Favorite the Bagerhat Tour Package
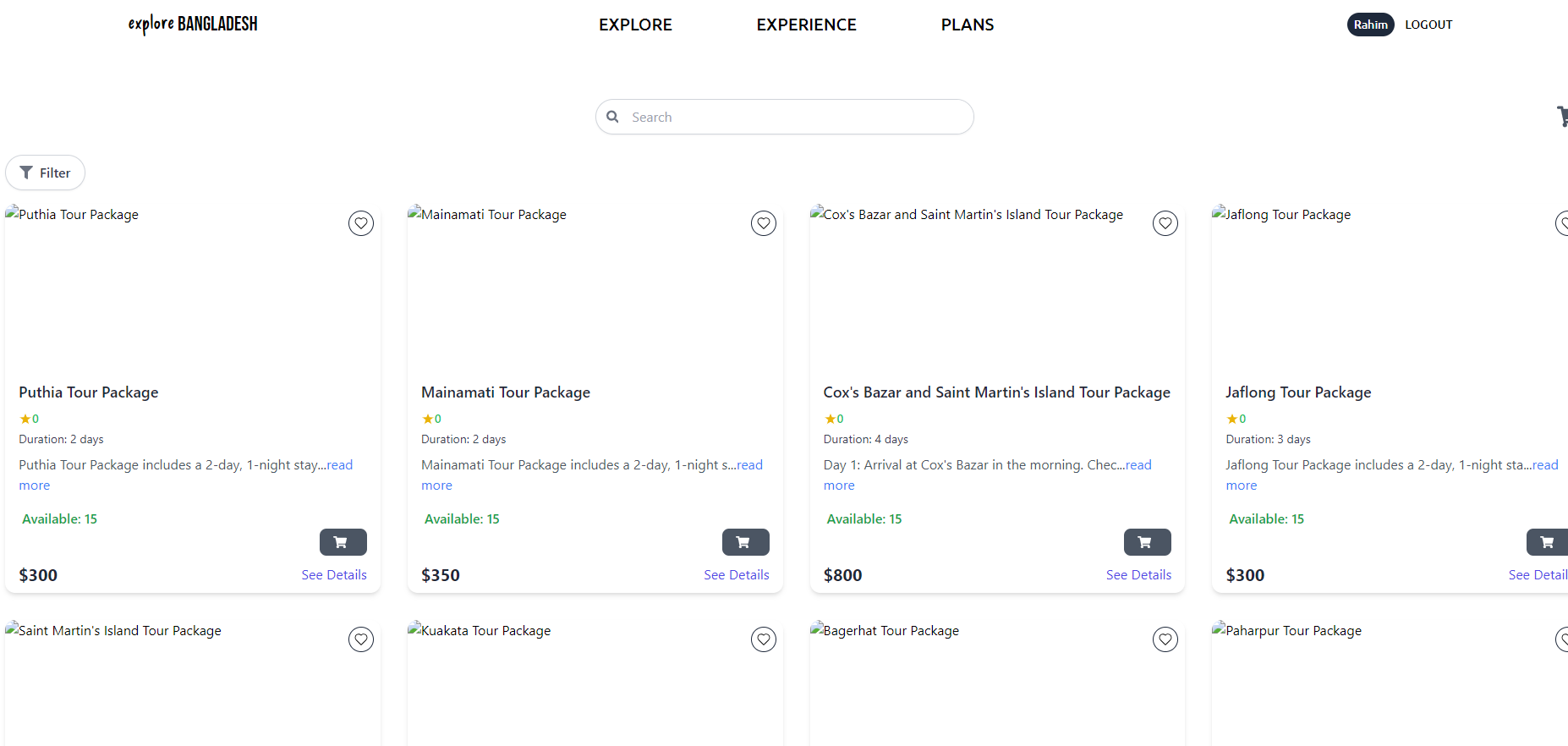Screen dimensions: 1568x746 tap(1165, 639)
